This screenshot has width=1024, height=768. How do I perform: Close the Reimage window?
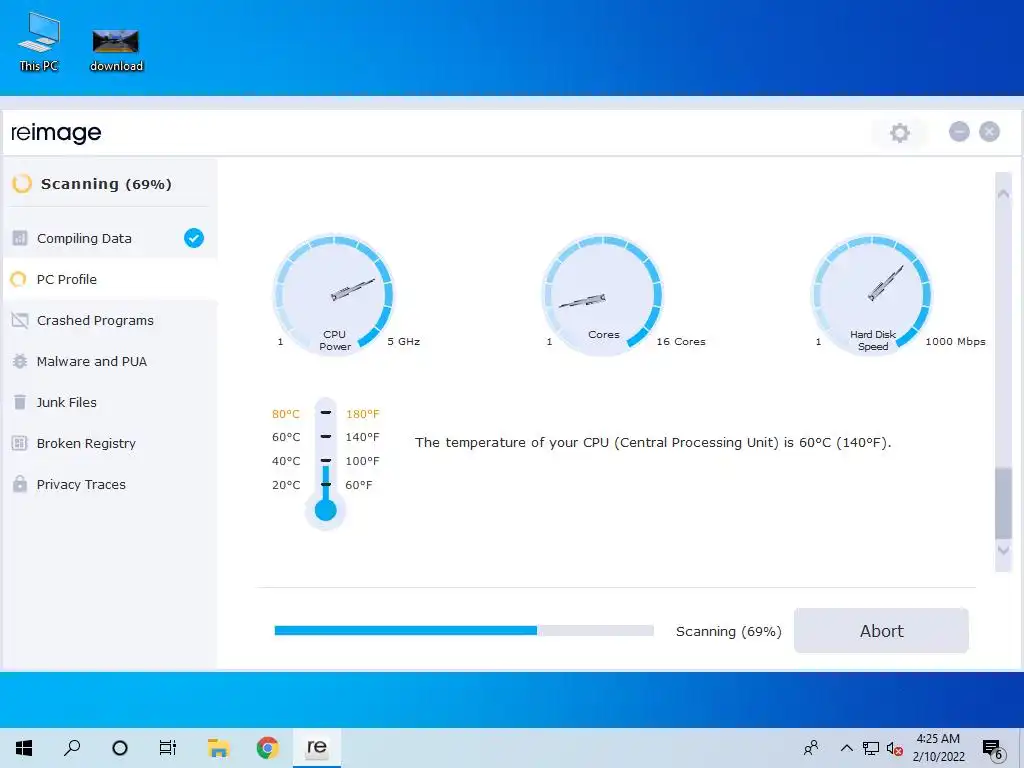pos(989,132)
